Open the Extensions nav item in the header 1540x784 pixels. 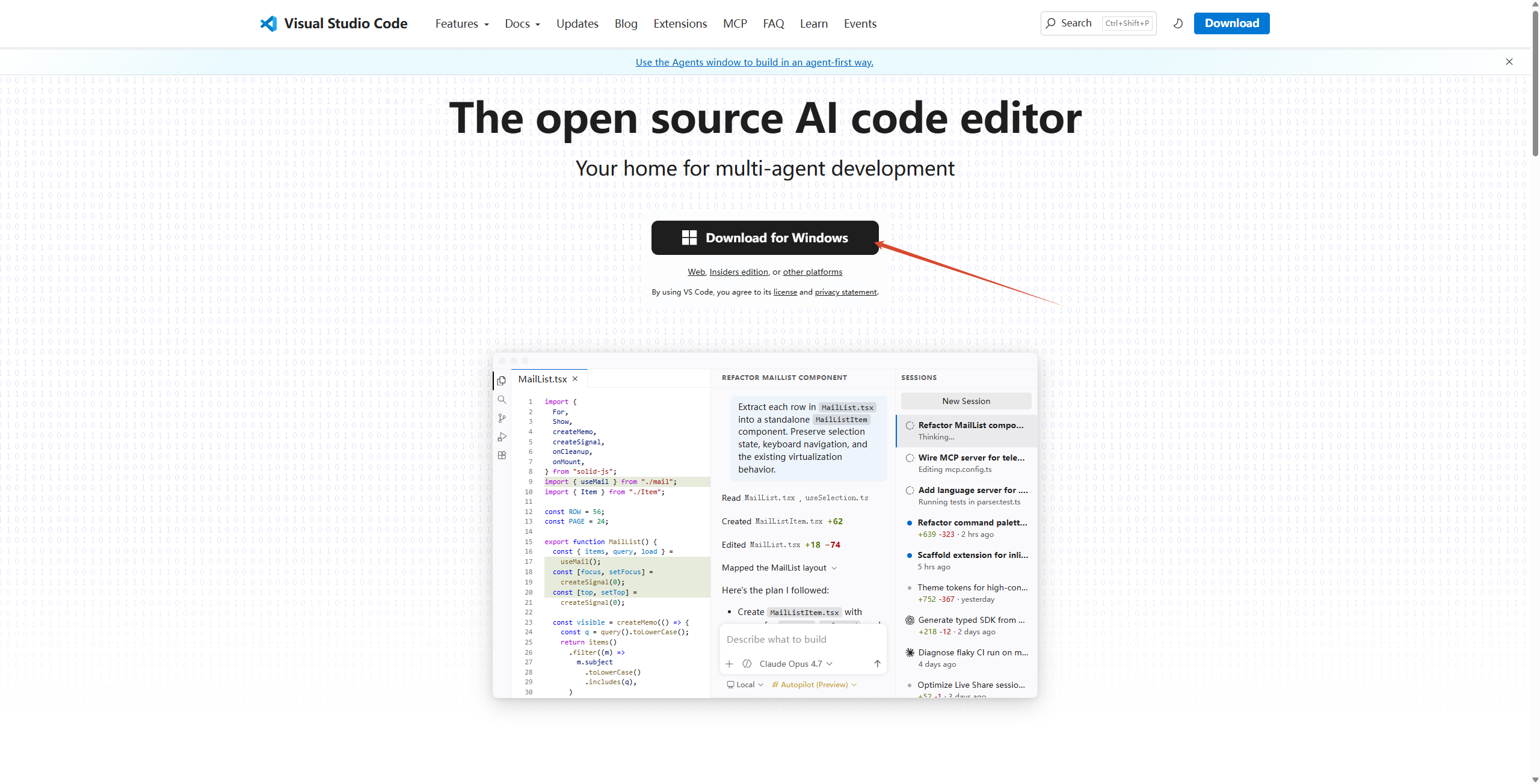click(x=680, y=24)
